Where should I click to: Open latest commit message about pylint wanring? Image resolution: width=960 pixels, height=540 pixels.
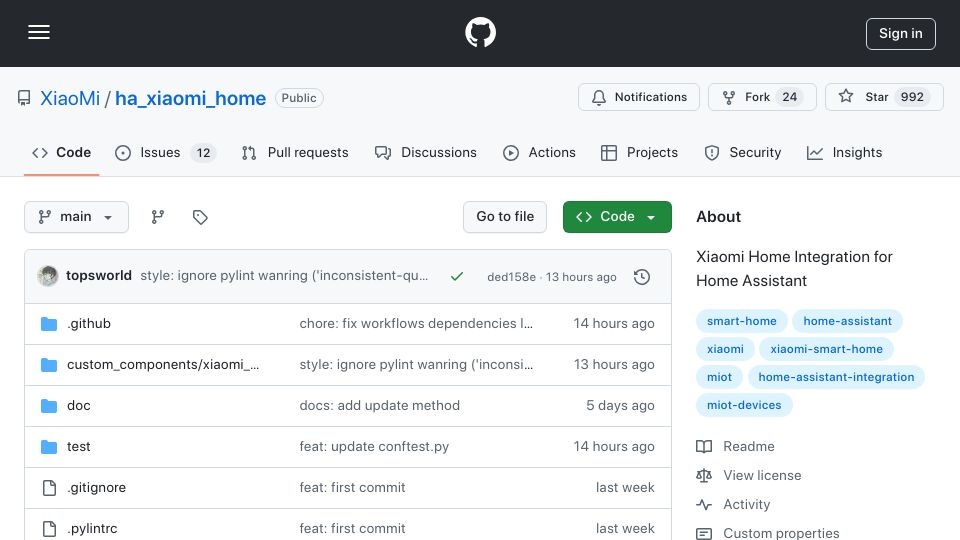point(284,276)
